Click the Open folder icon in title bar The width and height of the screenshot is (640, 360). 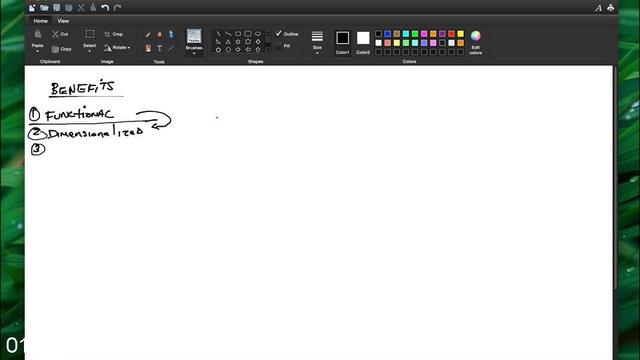(x=44, y=8)
